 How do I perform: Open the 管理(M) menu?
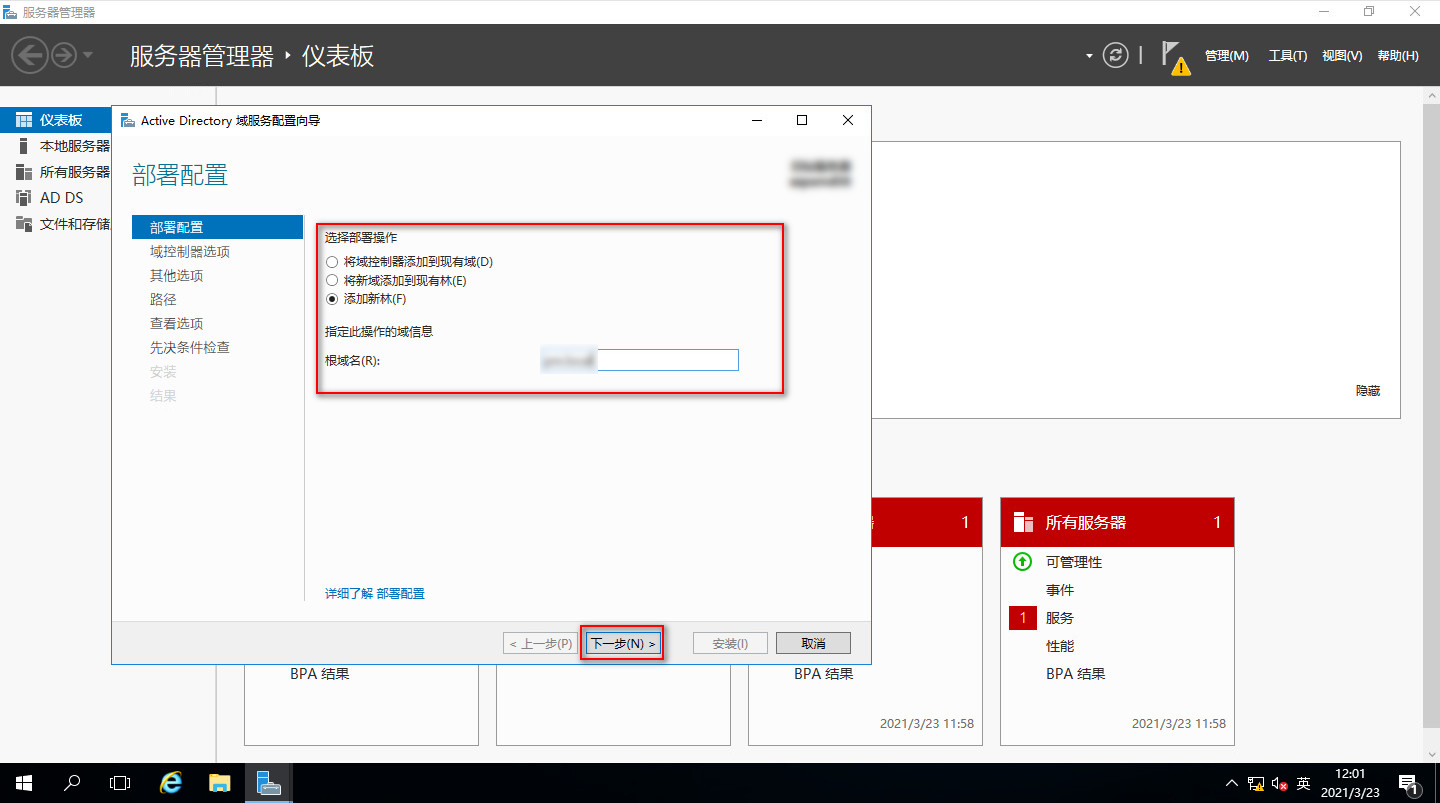pyautogui.click(x=1226, y=56)
